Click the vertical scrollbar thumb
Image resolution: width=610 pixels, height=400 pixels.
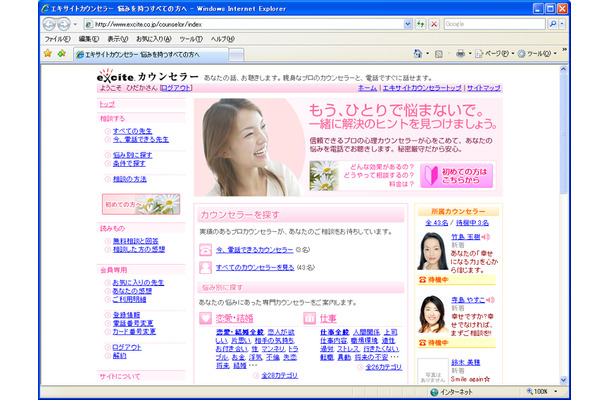point(563,133)
